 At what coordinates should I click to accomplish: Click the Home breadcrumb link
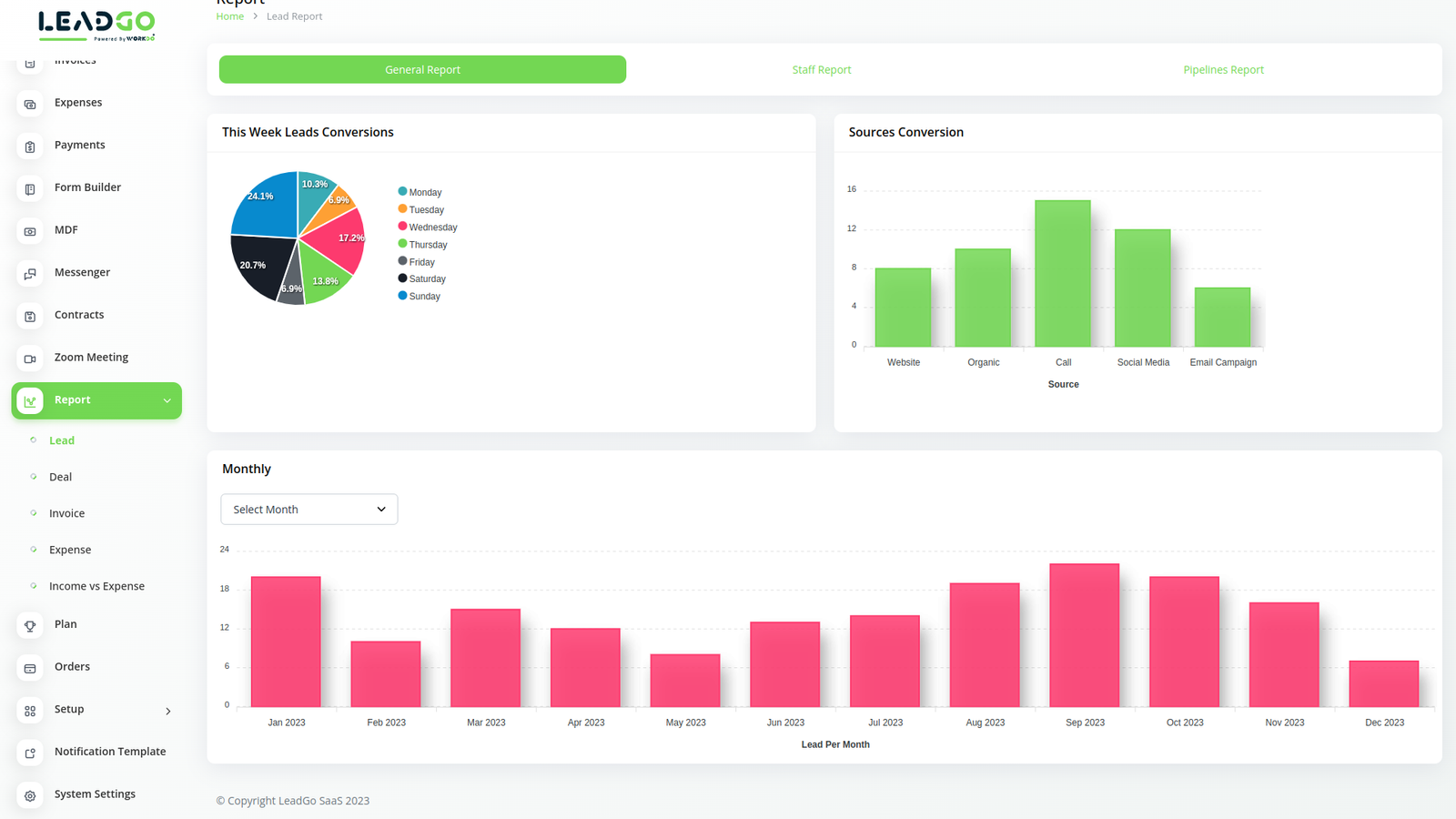click(229, 16)
